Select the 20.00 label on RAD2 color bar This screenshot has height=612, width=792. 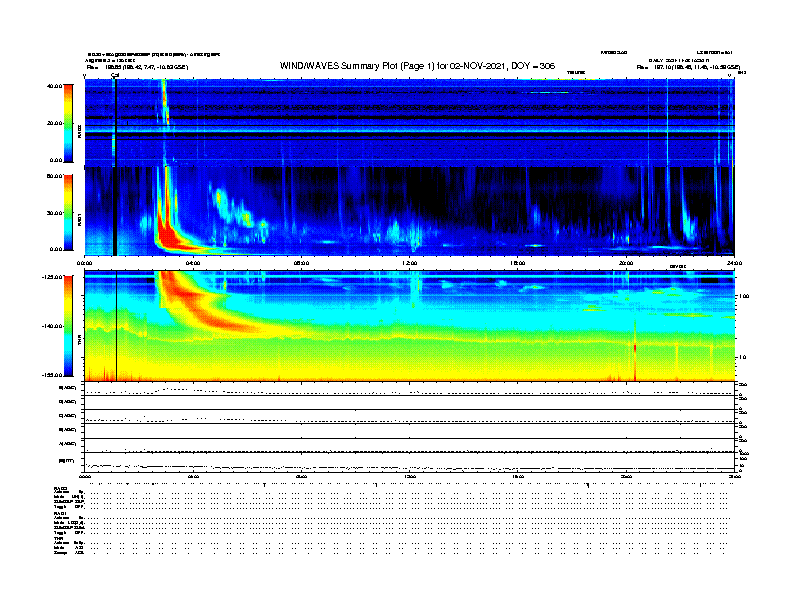[x=55, y=123]
